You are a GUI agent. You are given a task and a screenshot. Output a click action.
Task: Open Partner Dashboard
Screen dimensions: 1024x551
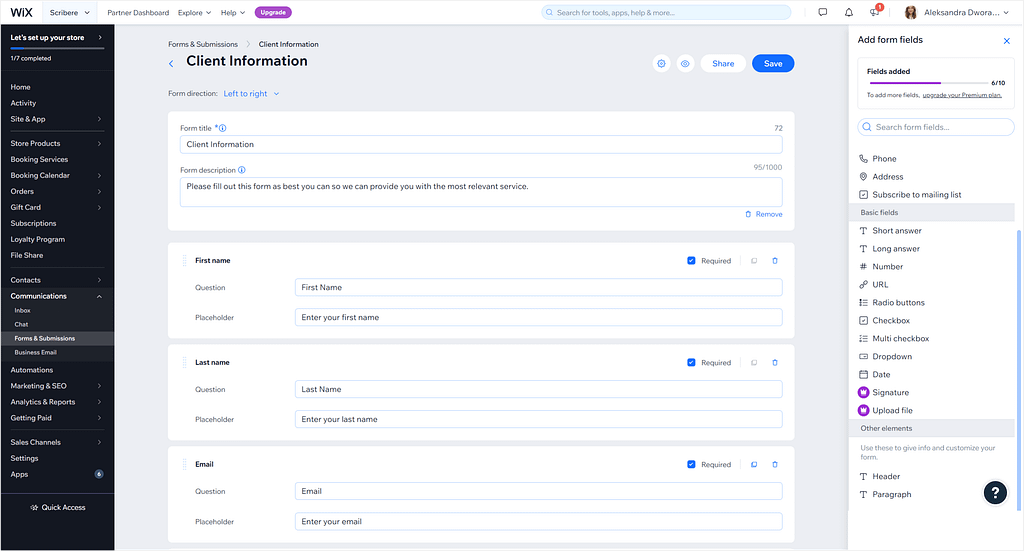(138, 12)
